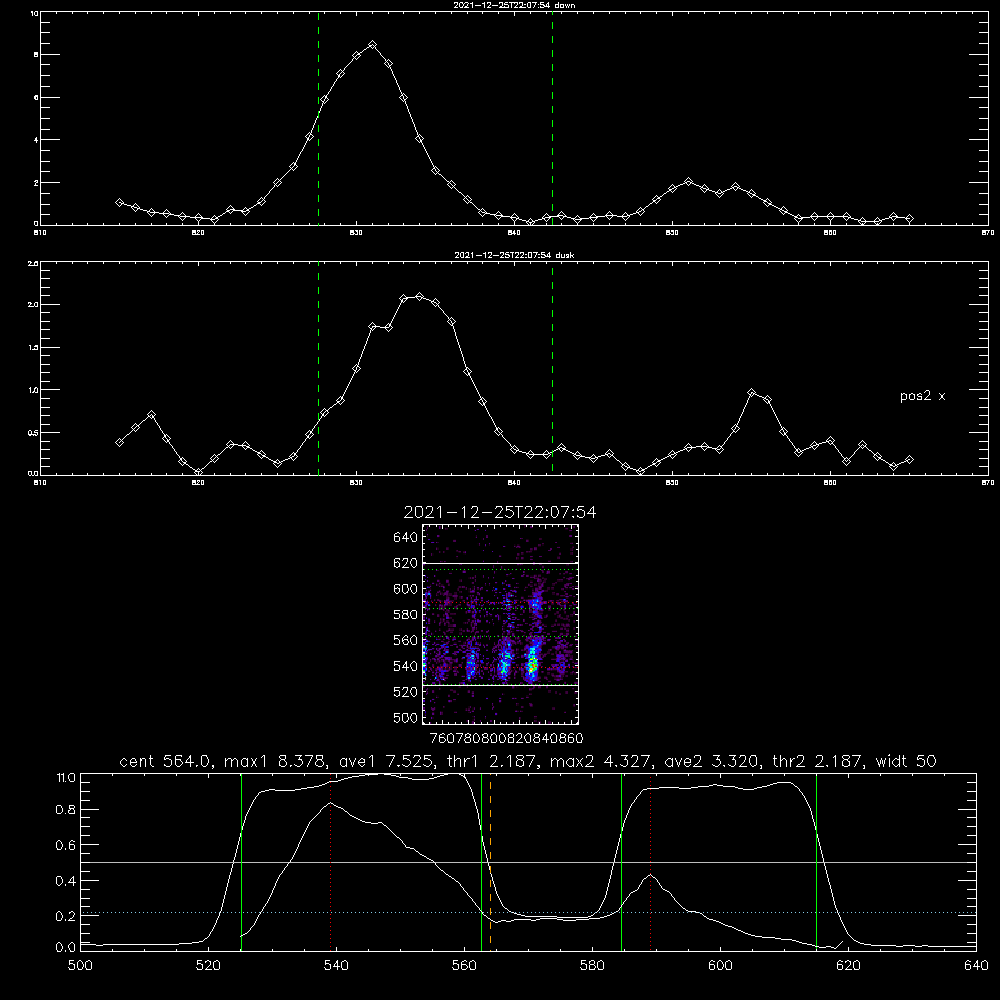Click the dusk plot title '2021-12-25T22:07:54 dusk'
1000x1000 pixels.
[514, 255]
